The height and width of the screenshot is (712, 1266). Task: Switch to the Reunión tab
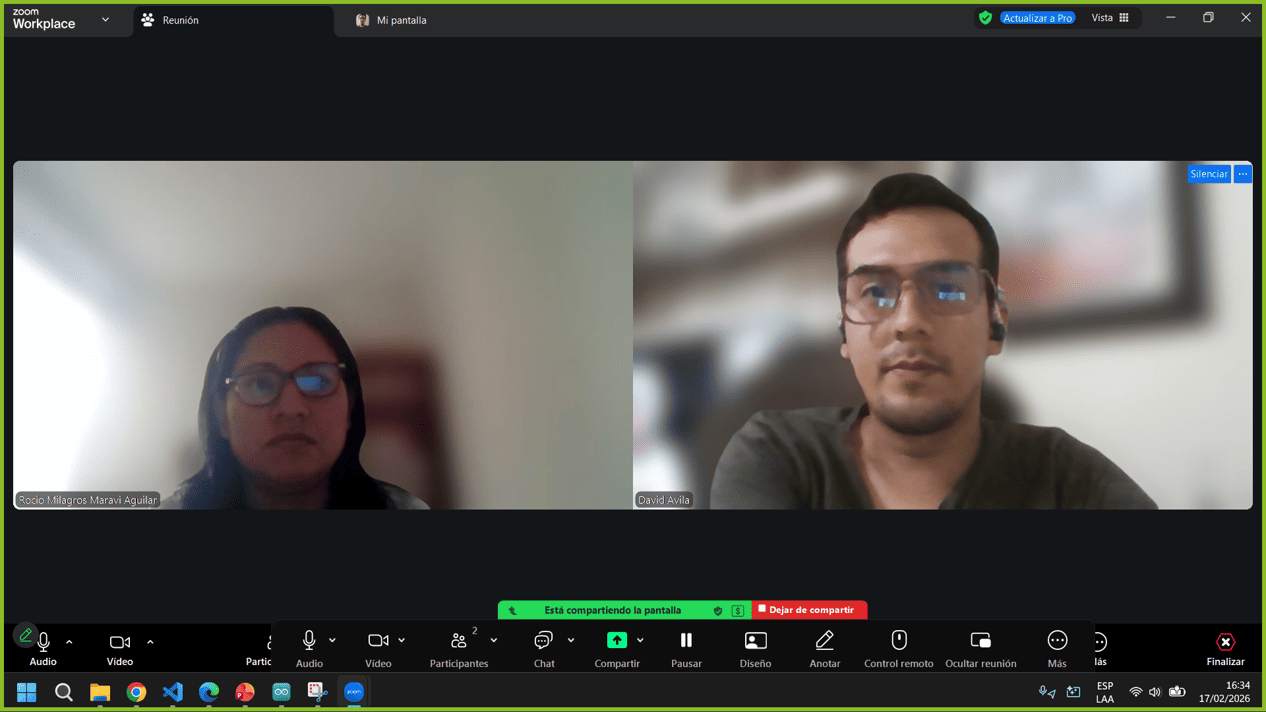point(232,20)
